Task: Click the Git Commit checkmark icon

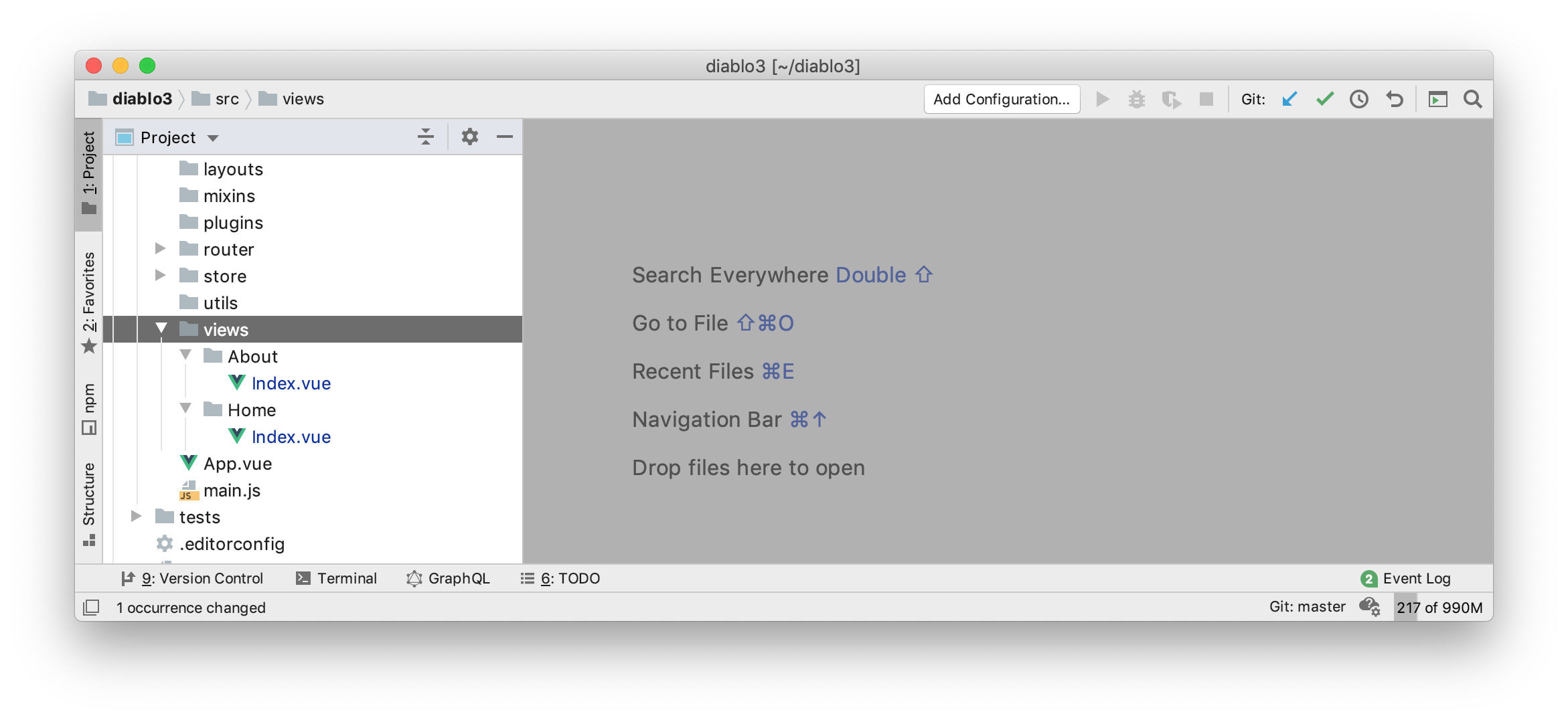Action: [1324, 99]
